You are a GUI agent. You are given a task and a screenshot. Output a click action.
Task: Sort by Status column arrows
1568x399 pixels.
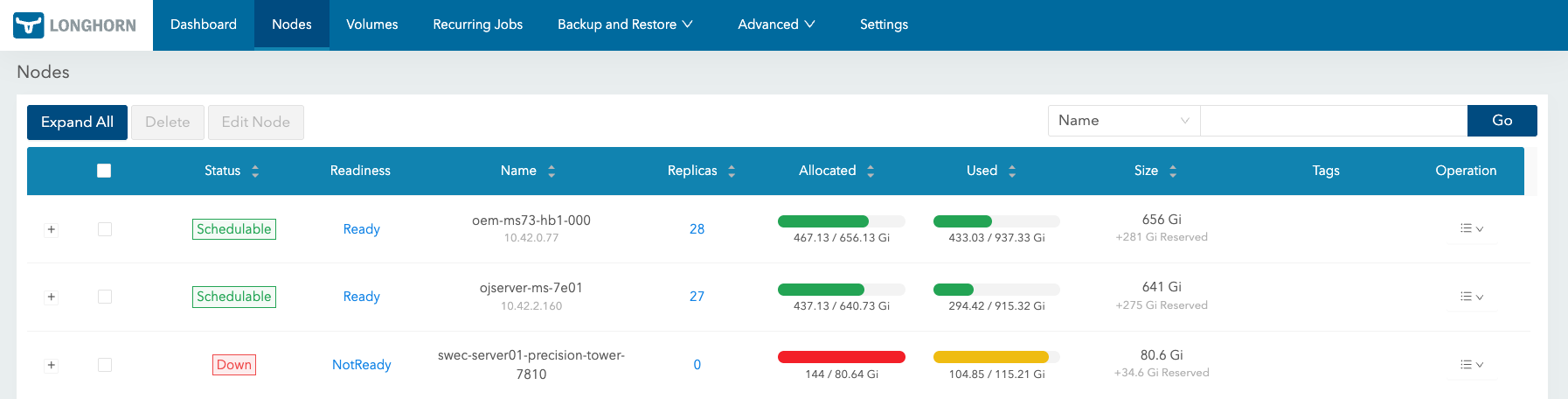tap(255, 171)
